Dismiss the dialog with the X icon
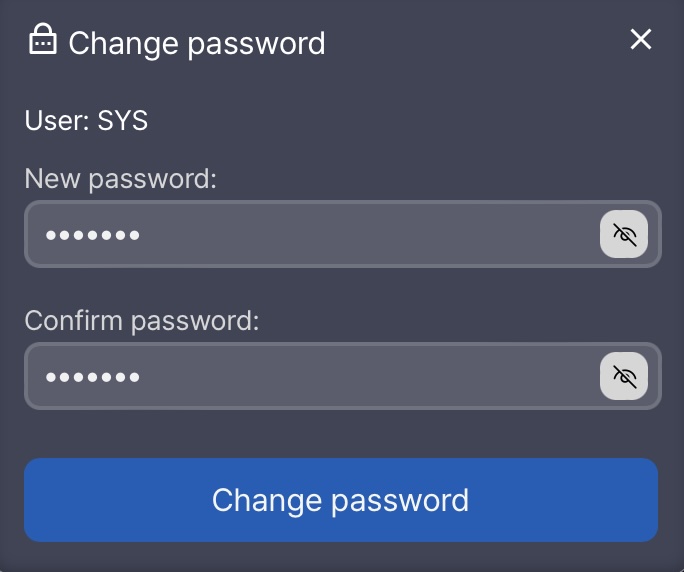This screenshot has height=572, width=684. click(640, 40)
